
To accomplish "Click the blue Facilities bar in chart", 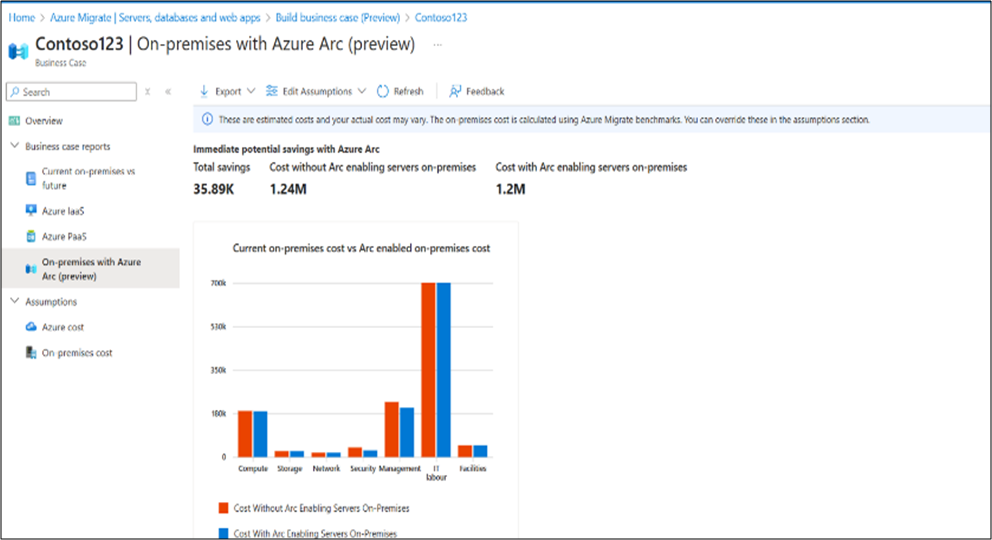I will (480, 451).
